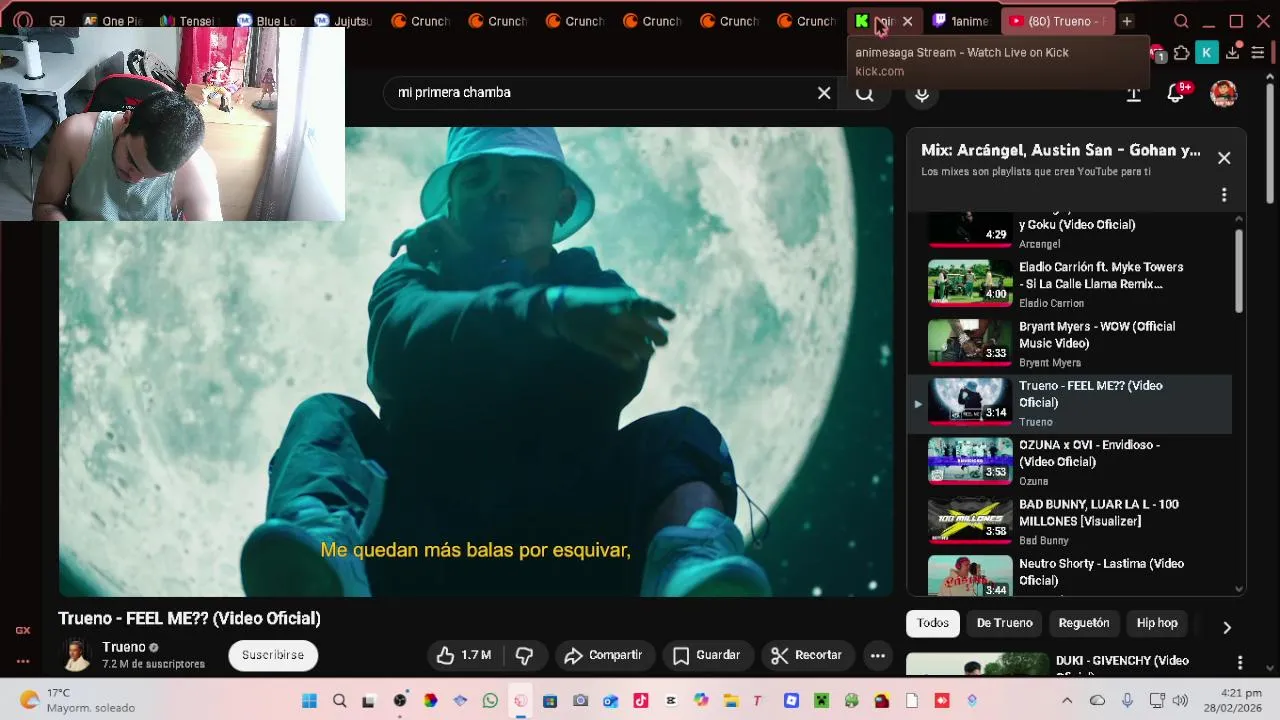Switch to the Blue Lock tab
The image size is (1280, 720).
(x=266, y=21)
